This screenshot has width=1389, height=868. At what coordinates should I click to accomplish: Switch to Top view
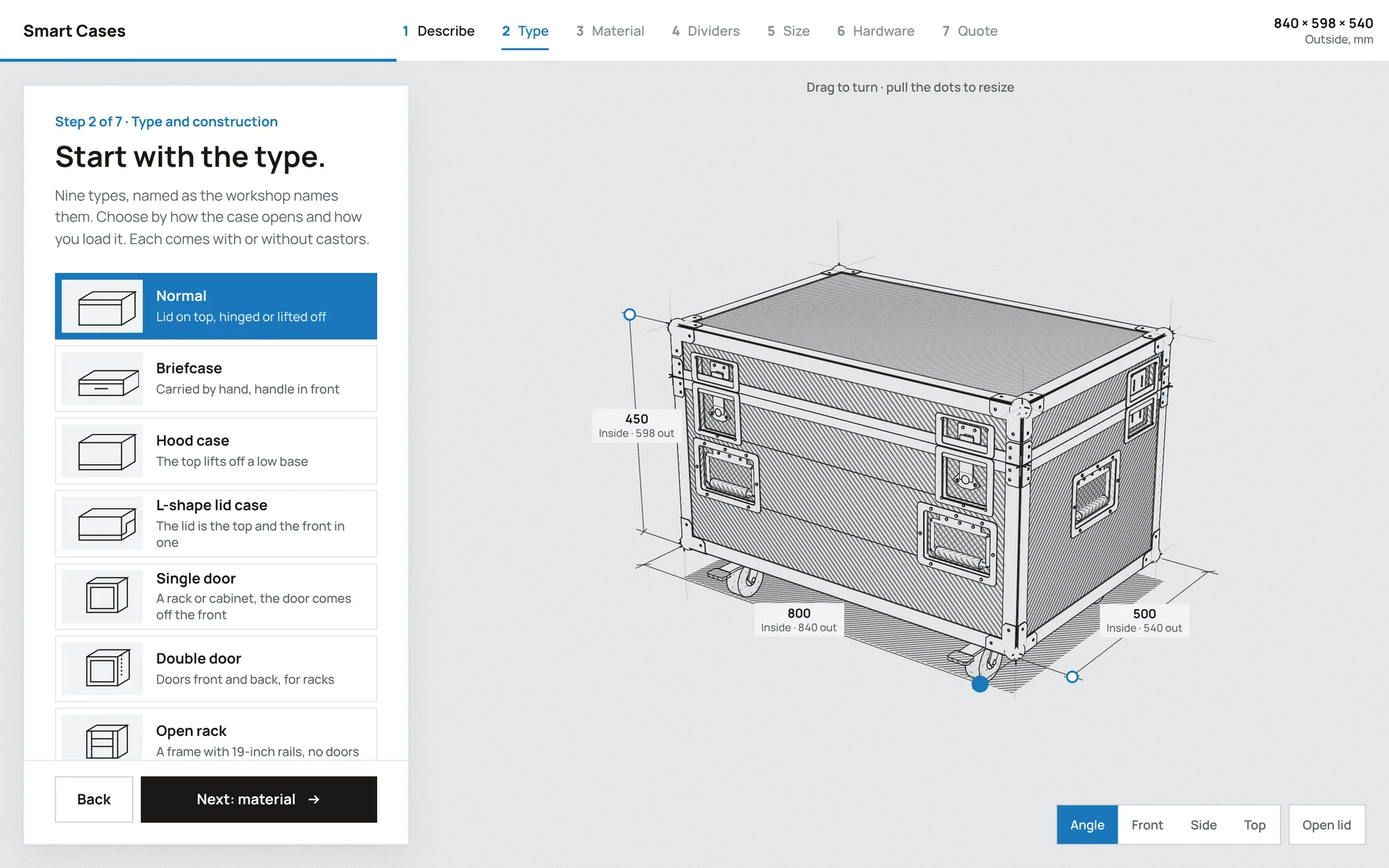pos(1254,825)
